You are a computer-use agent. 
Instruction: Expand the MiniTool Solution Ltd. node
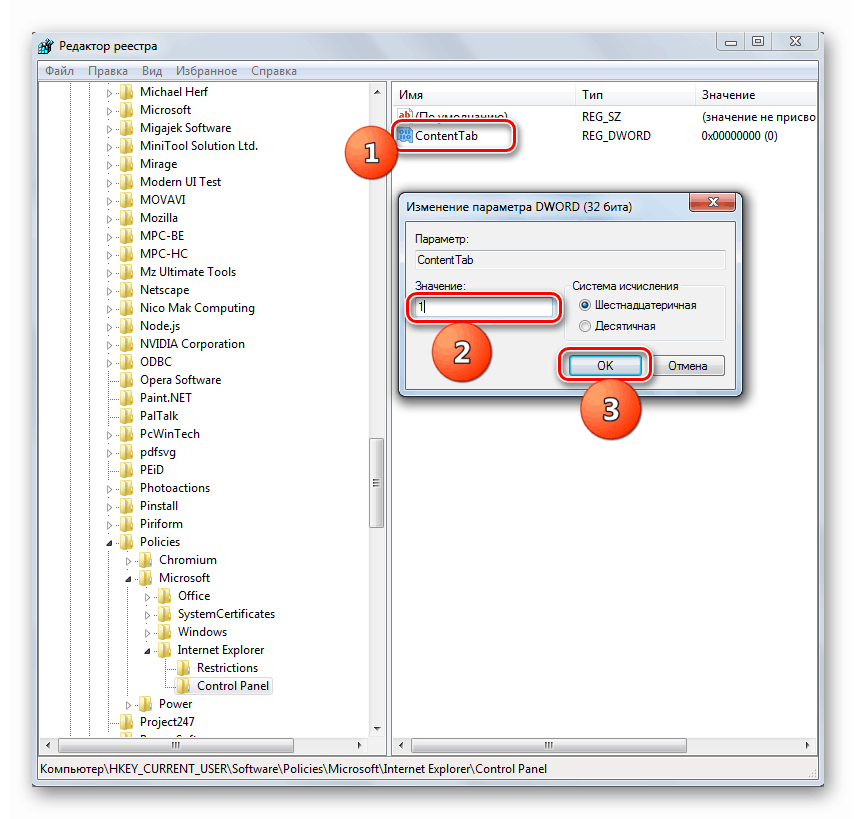point(109,147)
